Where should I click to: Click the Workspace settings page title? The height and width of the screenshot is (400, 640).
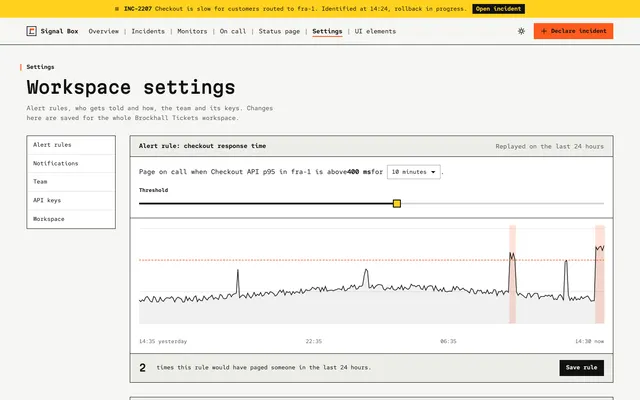(x=131, y=87)
